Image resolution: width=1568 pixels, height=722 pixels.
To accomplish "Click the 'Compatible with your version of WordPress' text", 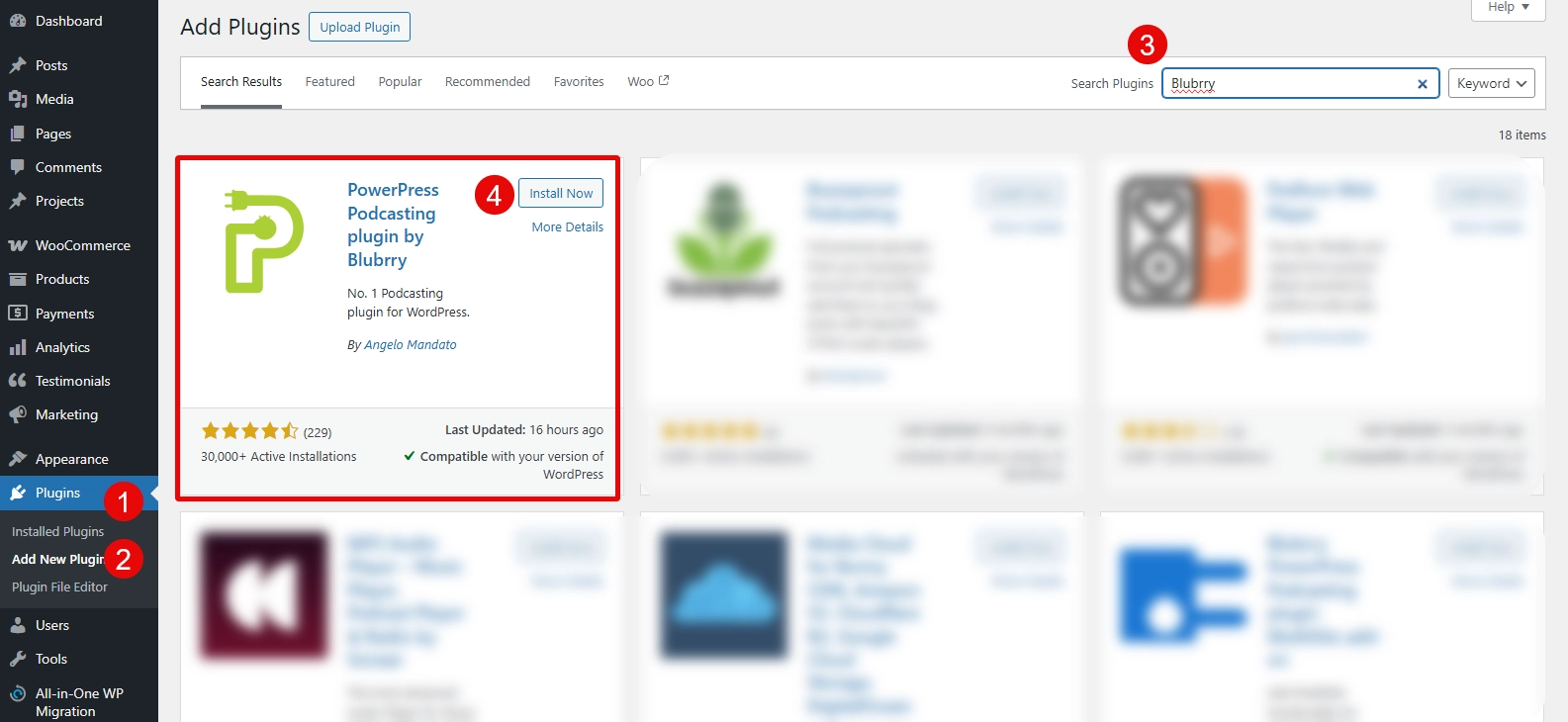I will 505,465.
